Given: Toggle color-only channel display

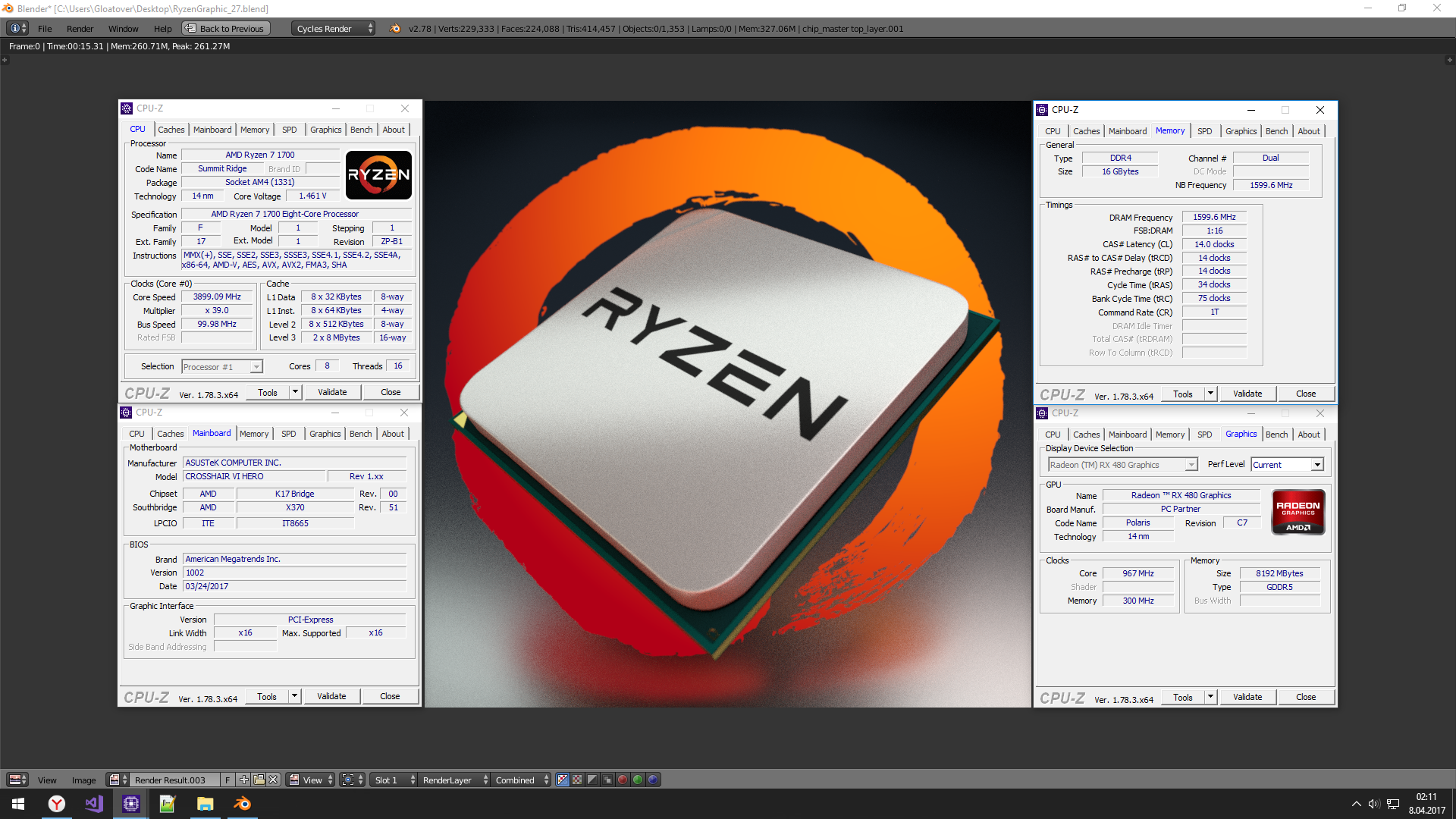Looking at the screenshot, I should coord(577,780).
